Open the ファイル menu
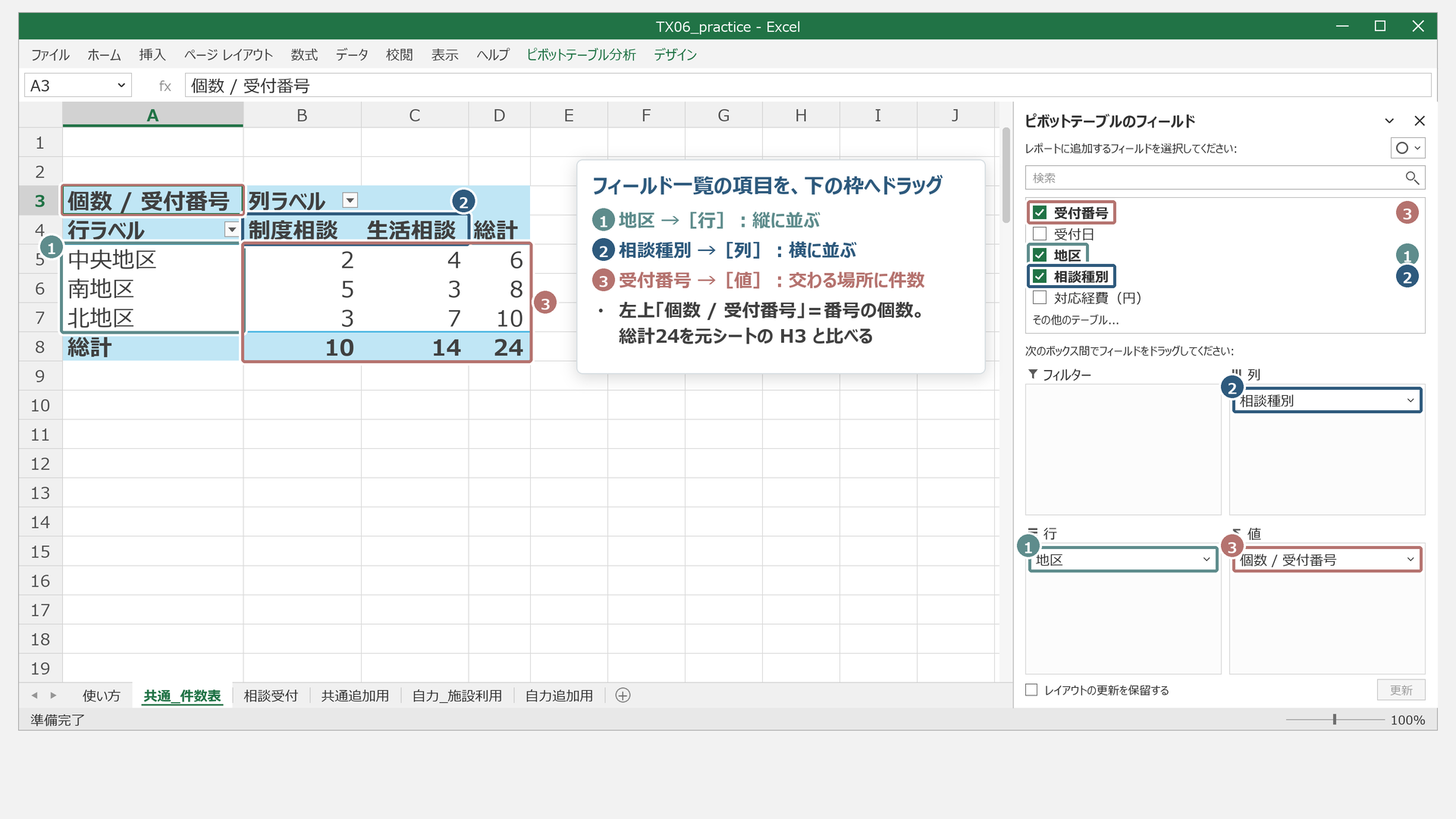The image size is (1456, 819). (50, 55)
